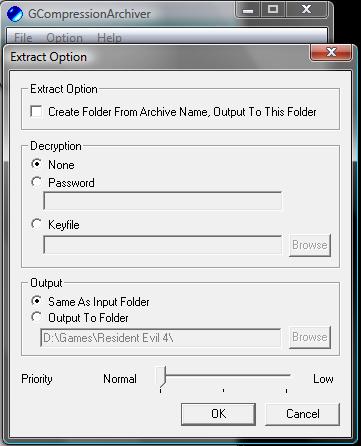The height and width of the screenshot is (446, 361).
Task: Select Keyfile decryption radio button
Action: coord(36,224)
